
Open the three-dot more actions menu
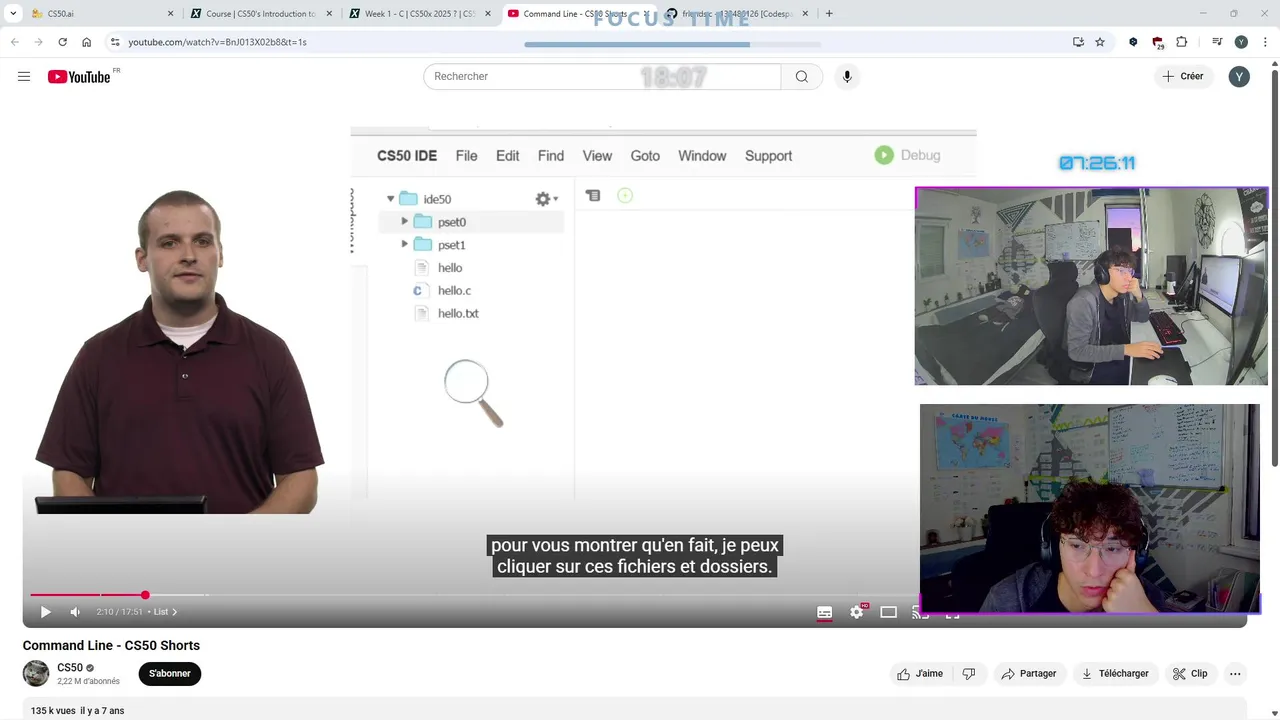point(1235,674)
